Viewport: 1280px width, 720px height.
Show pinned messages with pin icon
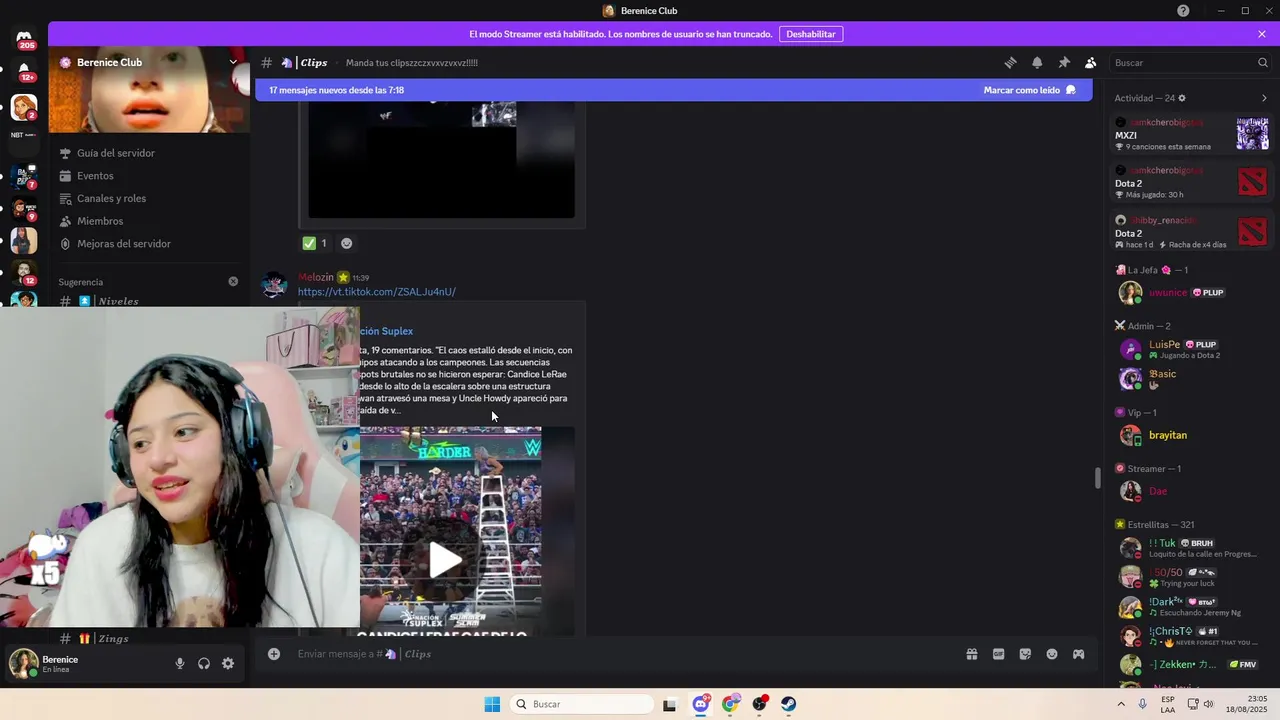coord(1064,62)
